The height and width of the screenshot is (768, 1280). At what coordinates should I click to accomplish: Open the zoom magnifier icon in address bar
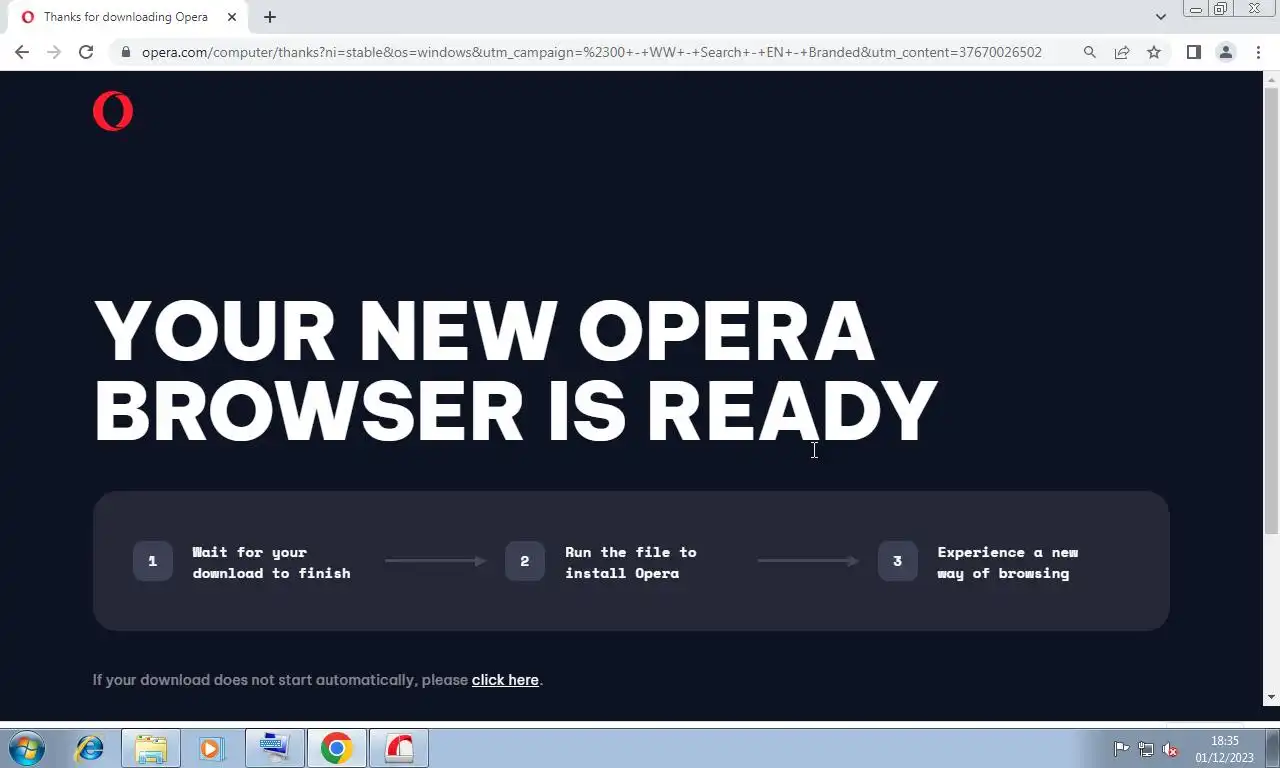pyautogui.click(x=1090, y=52)
